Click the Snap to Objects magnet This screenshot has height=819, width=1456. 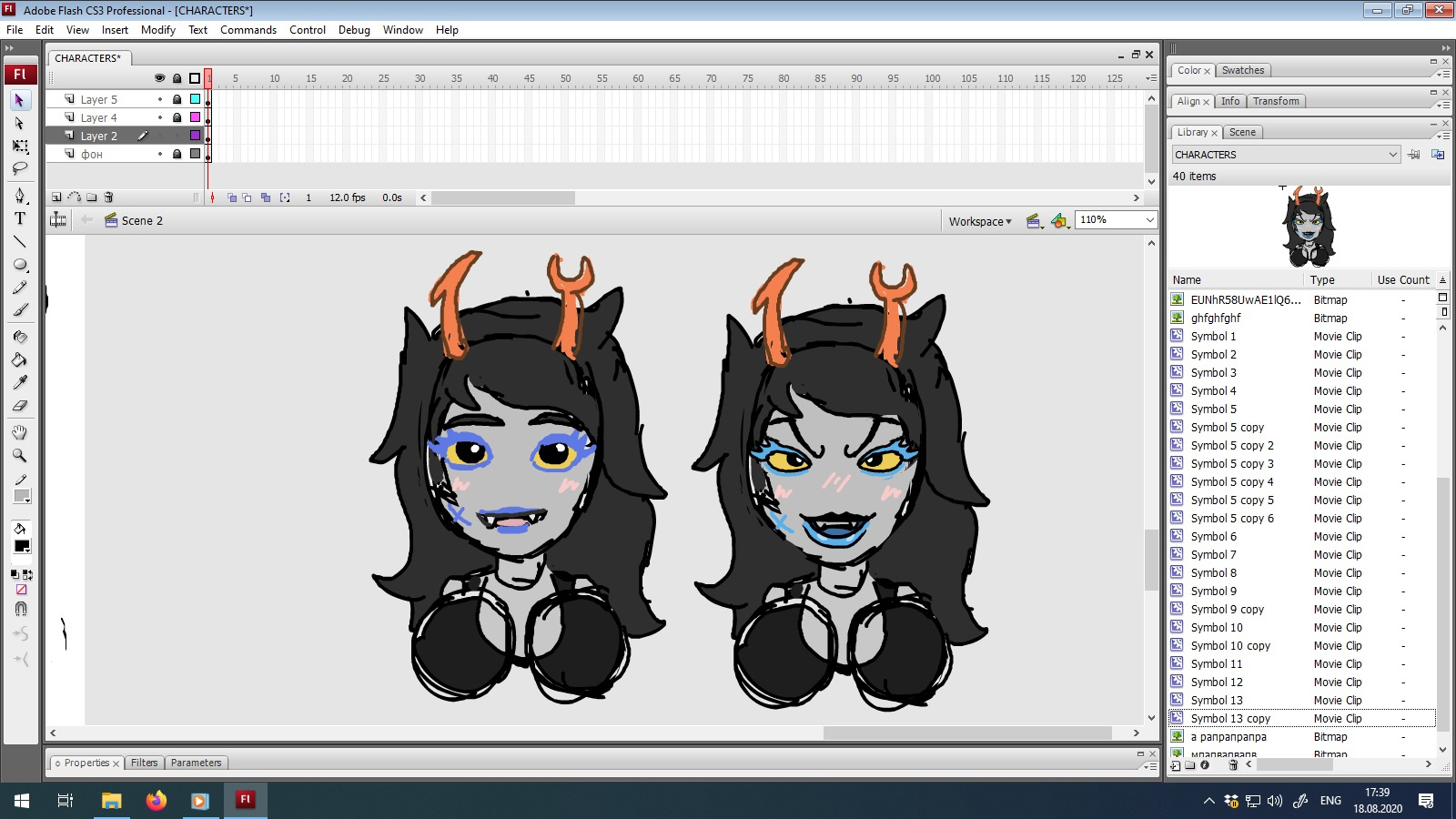coord(21,609)
